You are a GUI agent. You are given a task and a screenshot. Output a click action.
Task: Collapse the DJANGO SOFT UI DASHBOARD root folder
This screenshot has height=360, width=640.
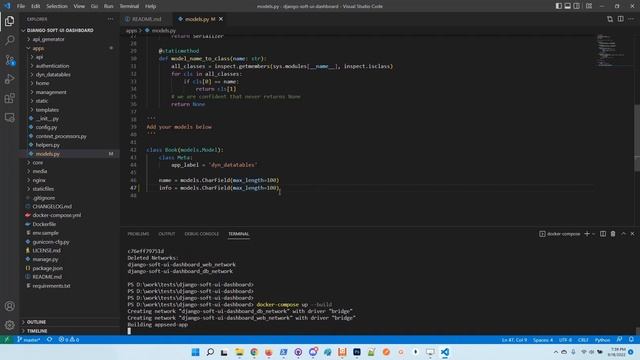(60, 30)
